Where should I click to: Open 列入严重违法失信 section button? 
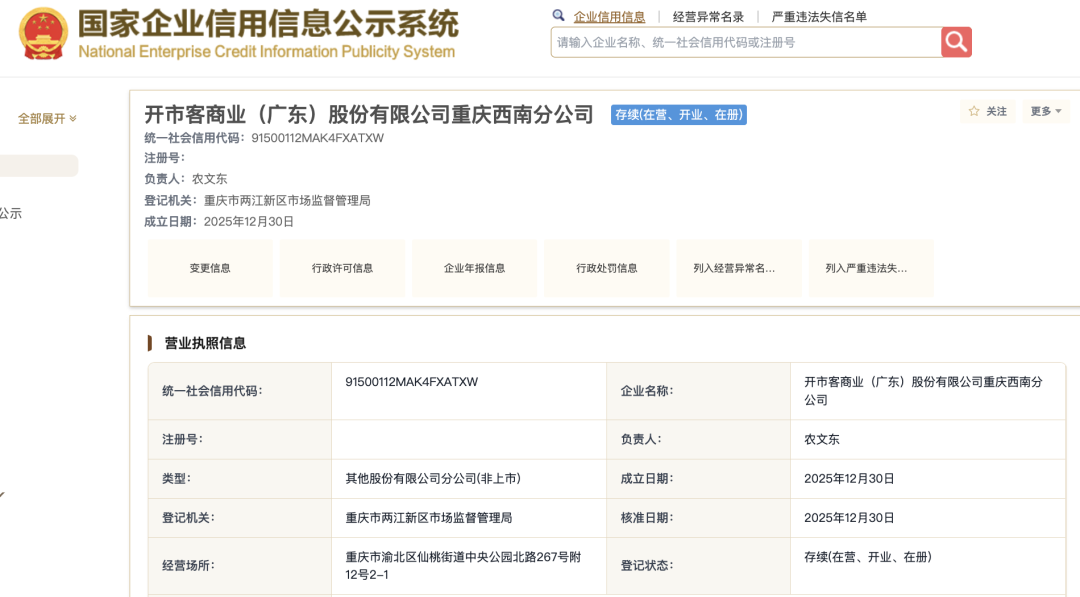(x=871, y=268)
